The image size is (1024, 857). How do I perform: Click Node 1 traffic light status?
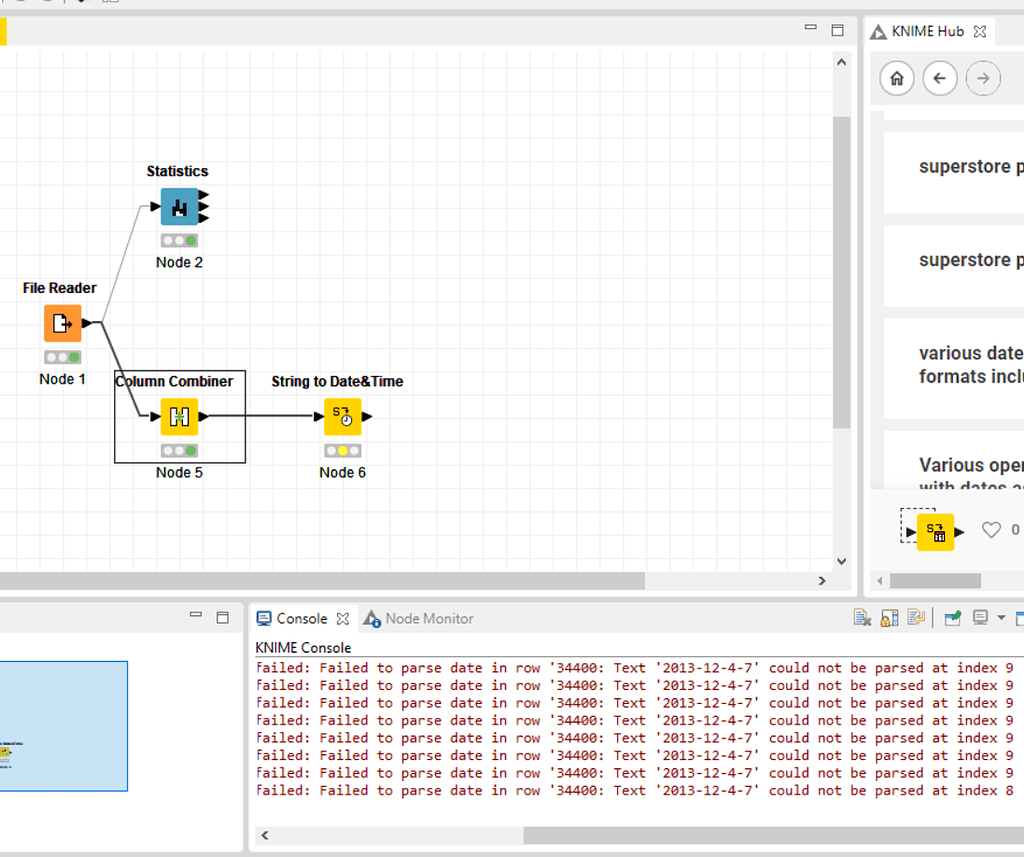coord(63,357)
